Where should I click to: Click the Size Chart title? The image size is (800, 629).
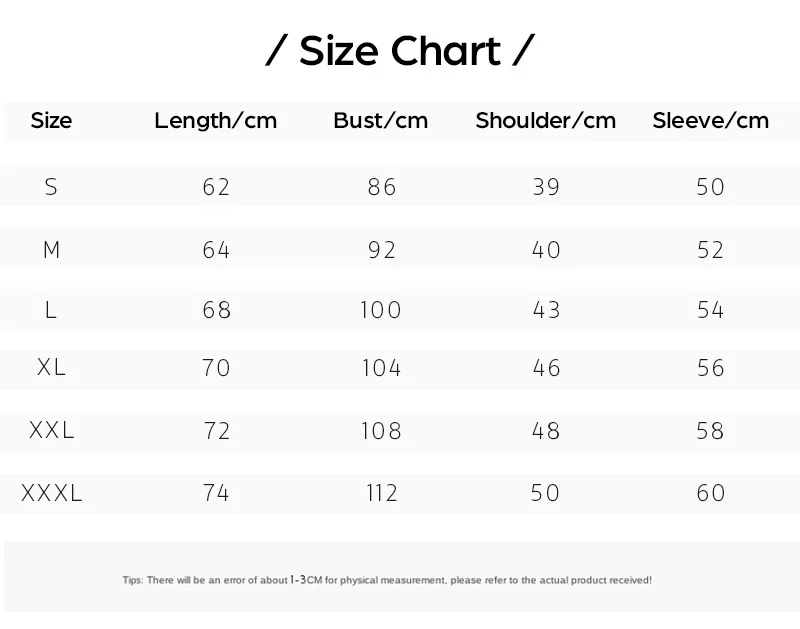(x=400, y=51)
